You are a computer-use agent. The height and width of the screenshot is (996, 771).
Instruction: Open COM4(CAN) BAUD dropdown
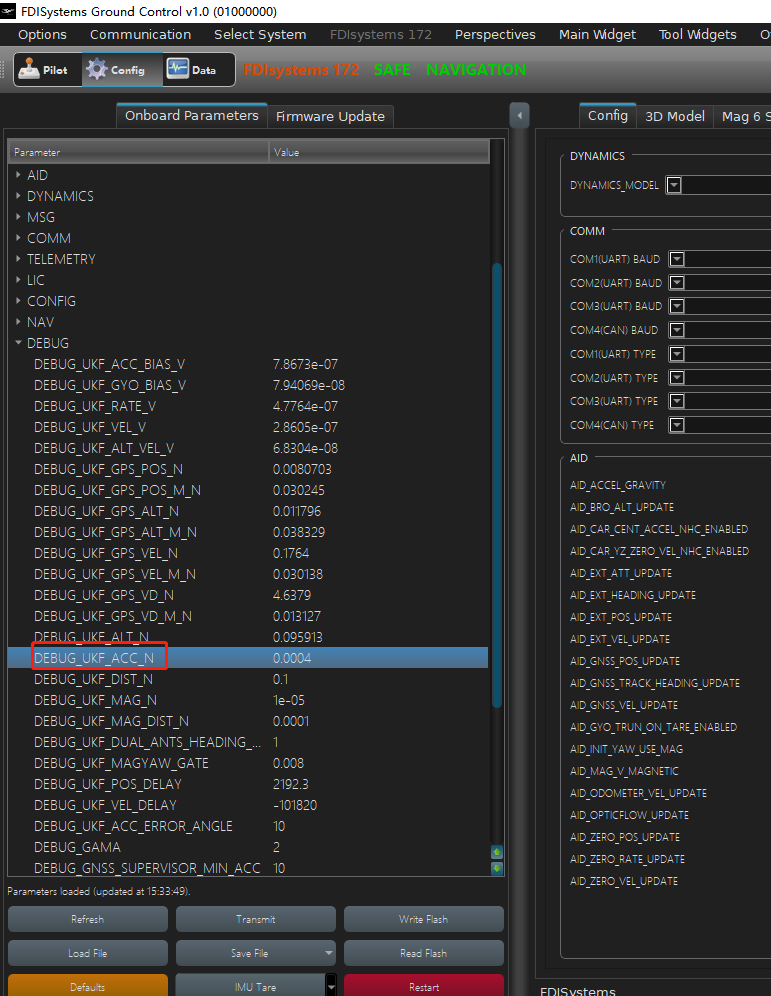(677, 330)
